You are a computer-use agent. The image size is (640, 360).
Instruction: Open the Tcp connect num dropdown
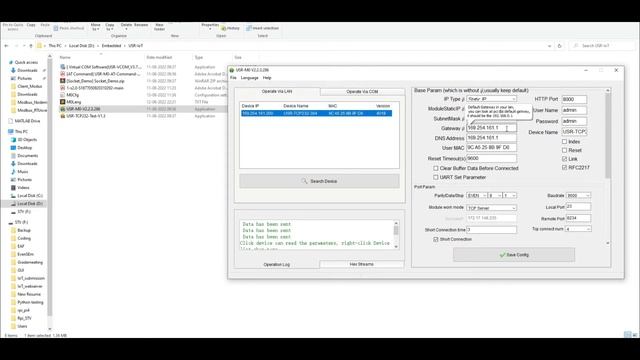(x=578, y=229)
